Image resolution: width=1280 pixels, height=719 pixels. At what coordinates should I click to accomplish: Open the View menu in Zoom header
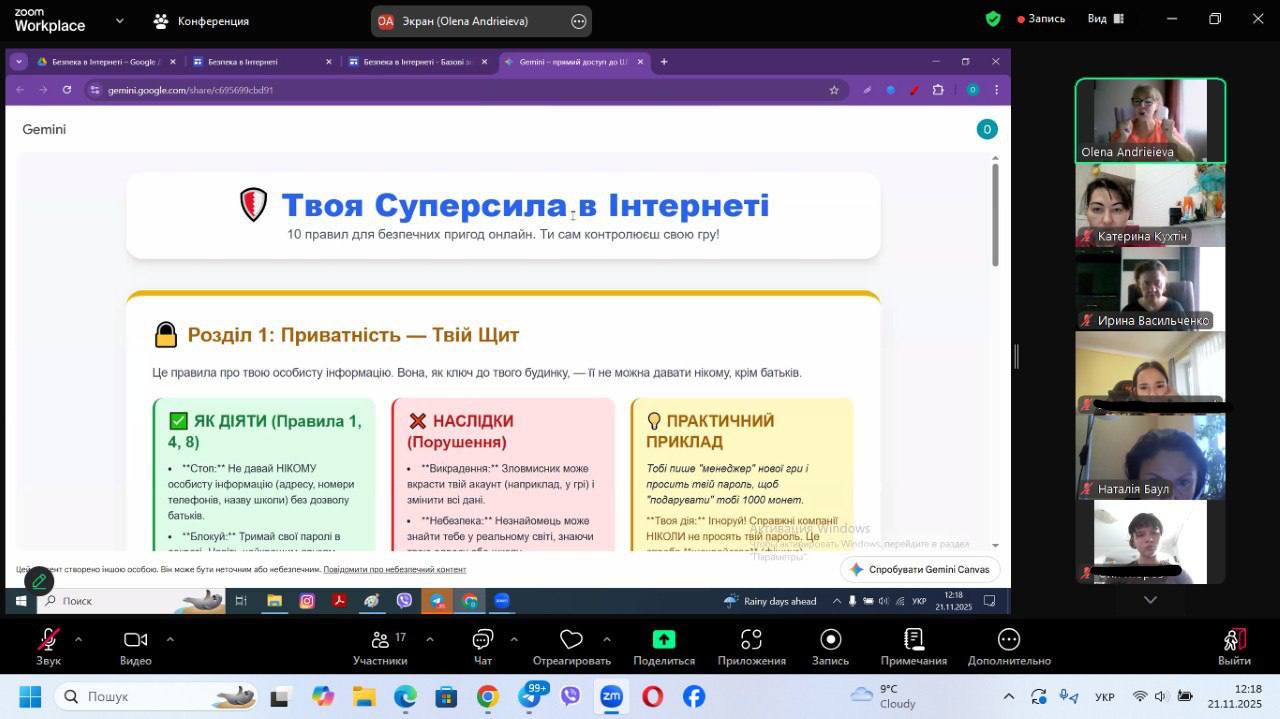tap(1105, 19)
